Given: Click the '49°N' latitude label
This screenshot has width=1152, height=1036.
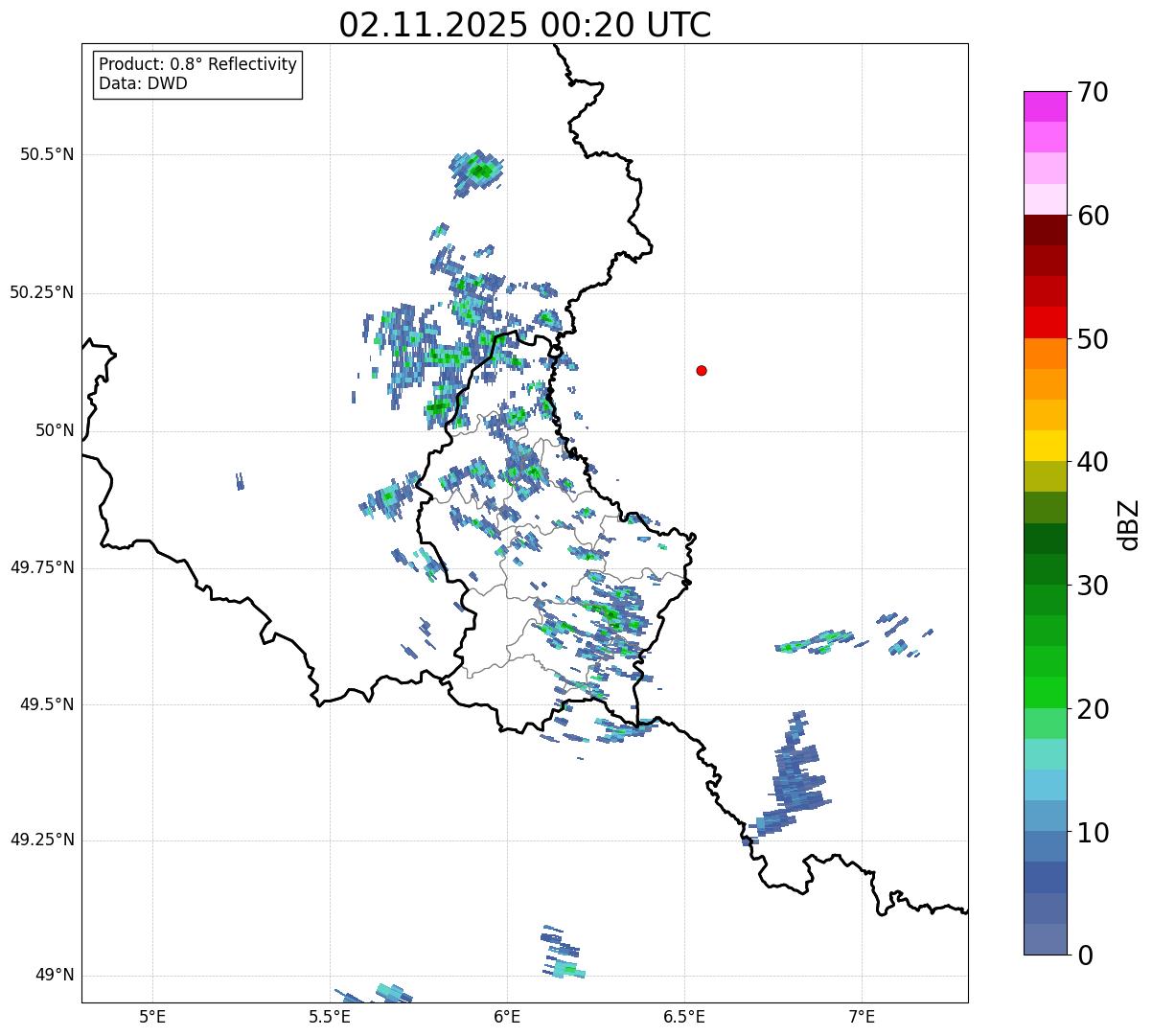Looking at the screenshot, I should click(x=55, y=976).
